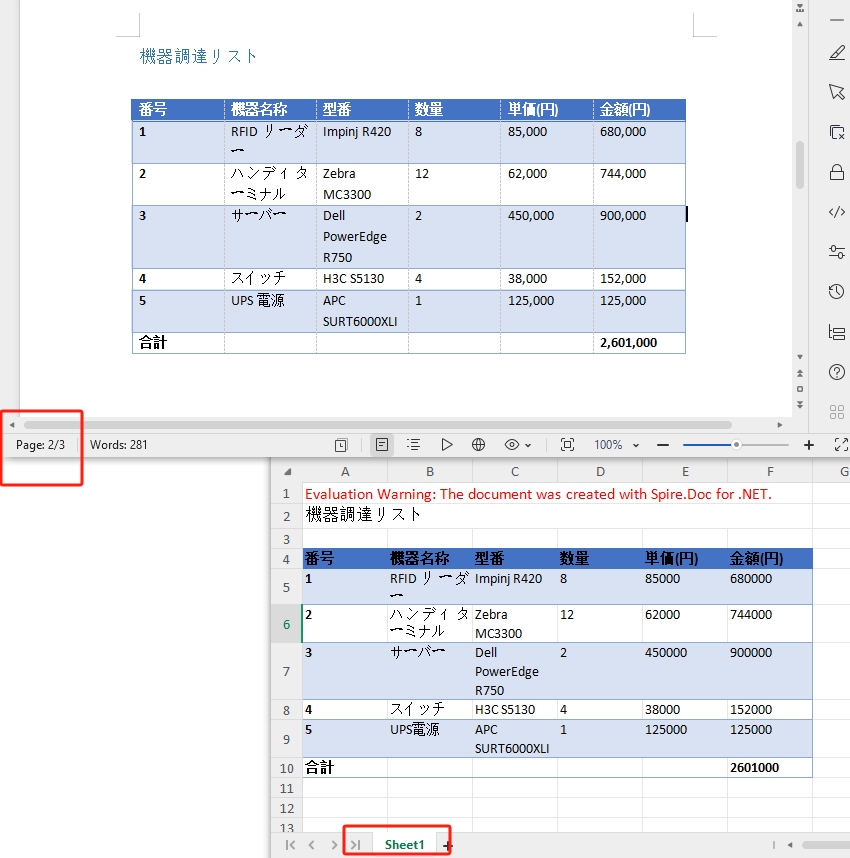
Task: Click the web layout globe icon in status bar
Action: 478,444
